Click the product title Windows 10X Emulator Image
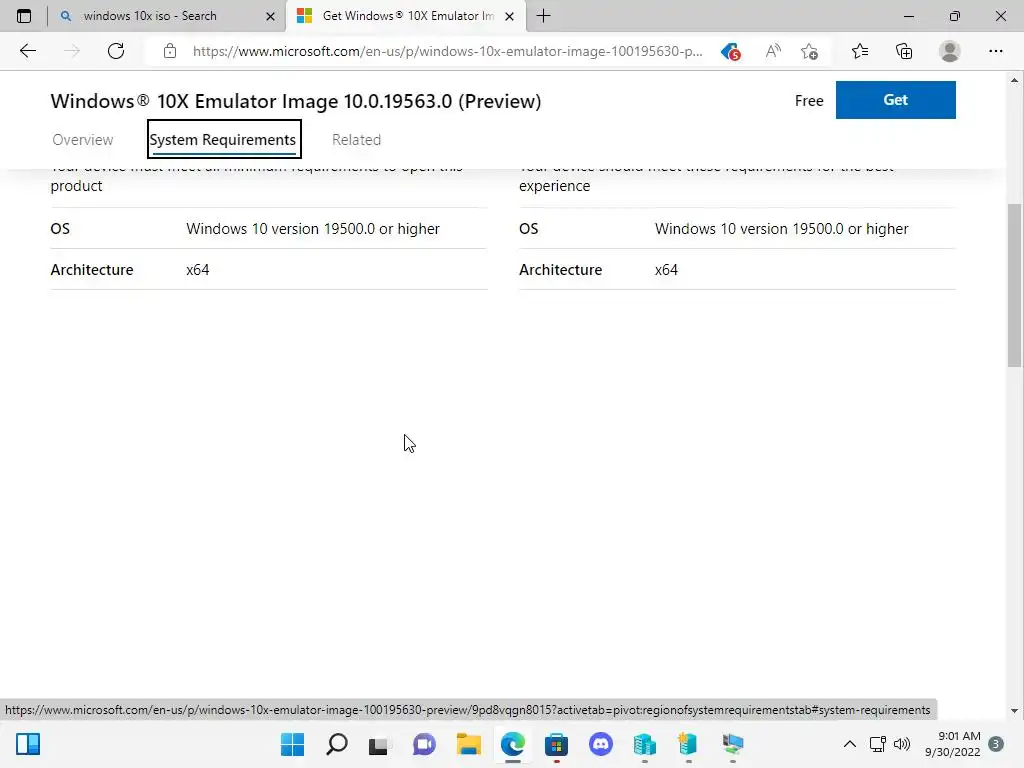Viewport: 1024px width, 768px height. tap(296, 101)
